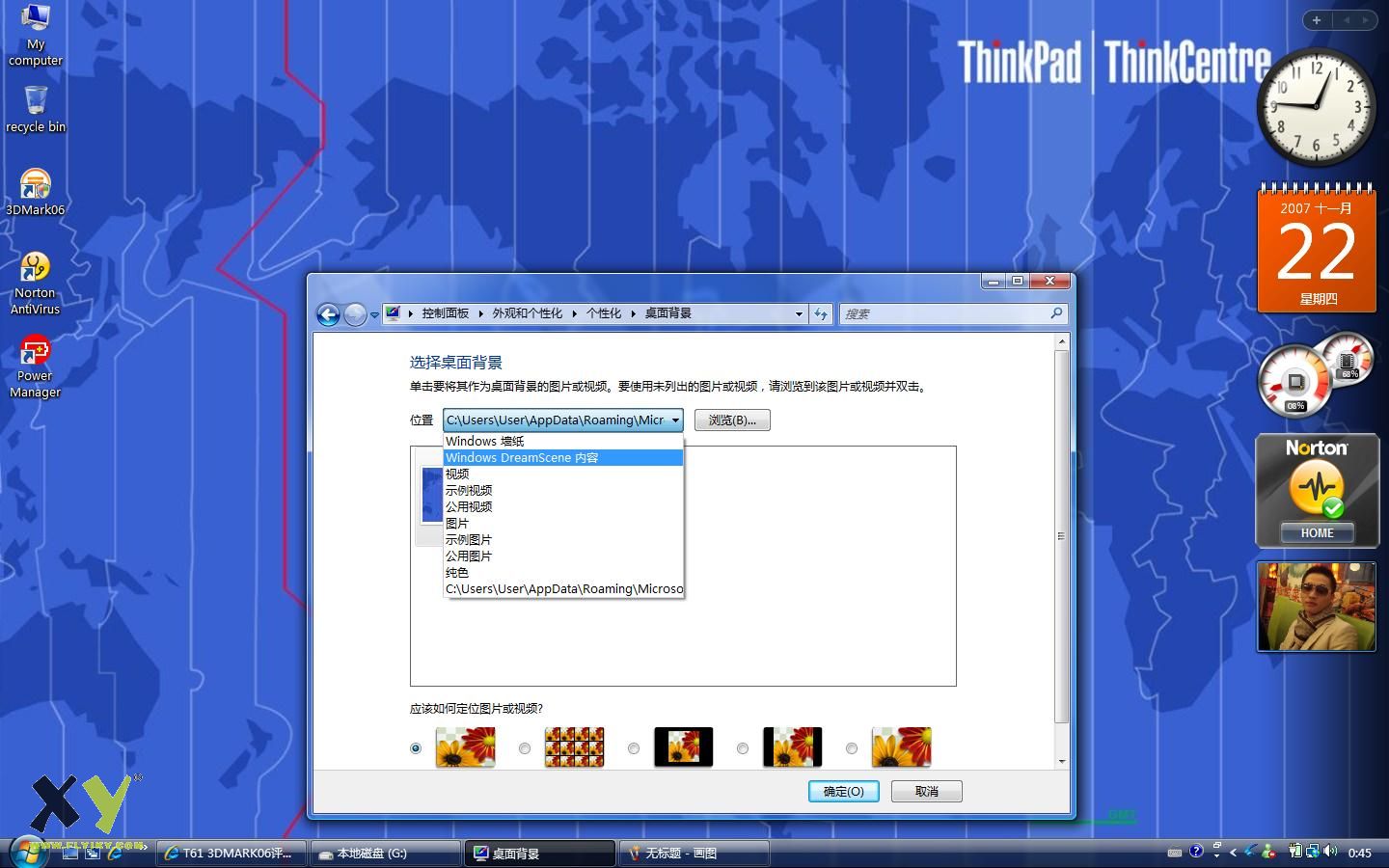Select the fourth positioning radio button
Screen dimensions: 1389x868
click(x=743, y=748)
